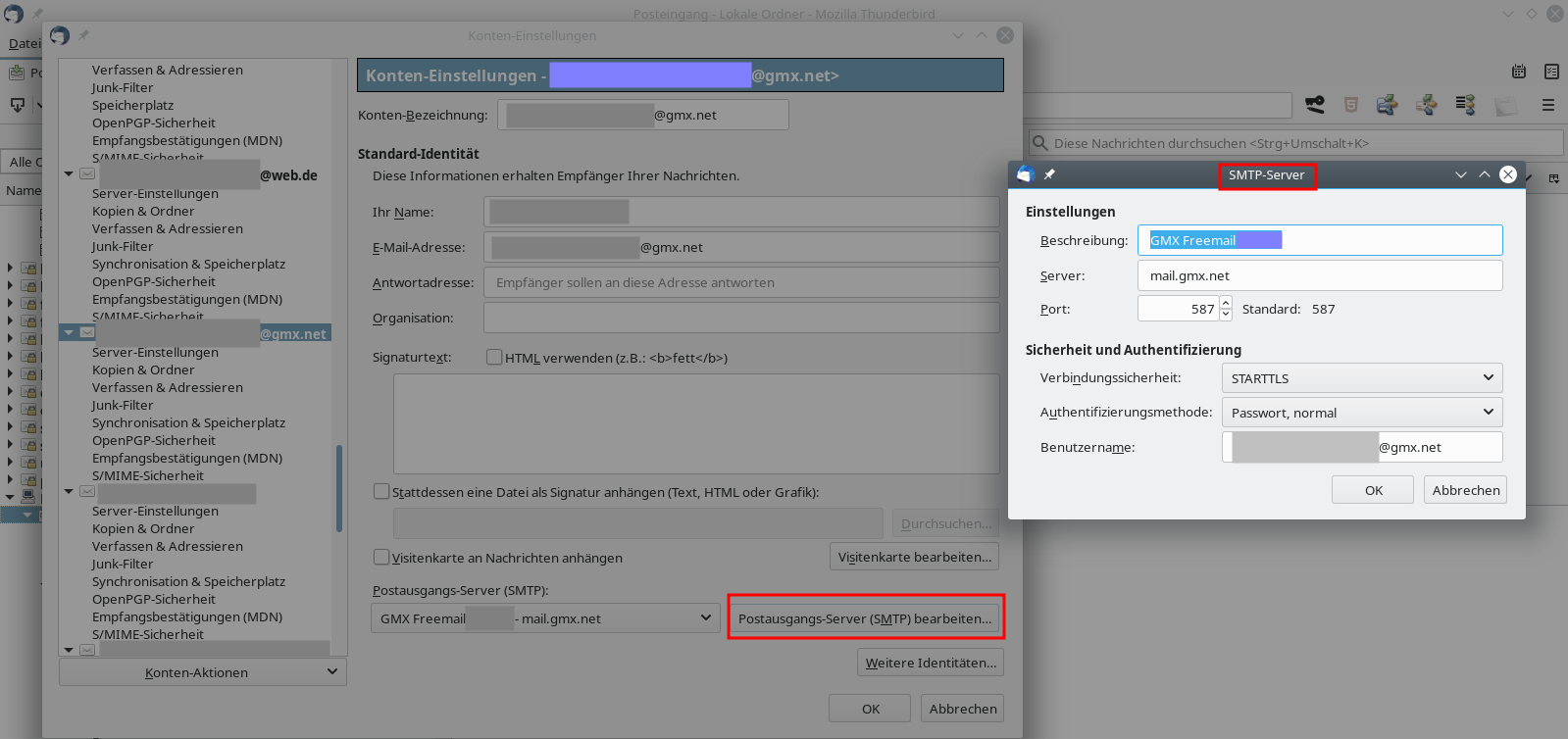Click the Konten-Bezeichnung field
This screenshot has width=1568, height=739.
[642, 115]
